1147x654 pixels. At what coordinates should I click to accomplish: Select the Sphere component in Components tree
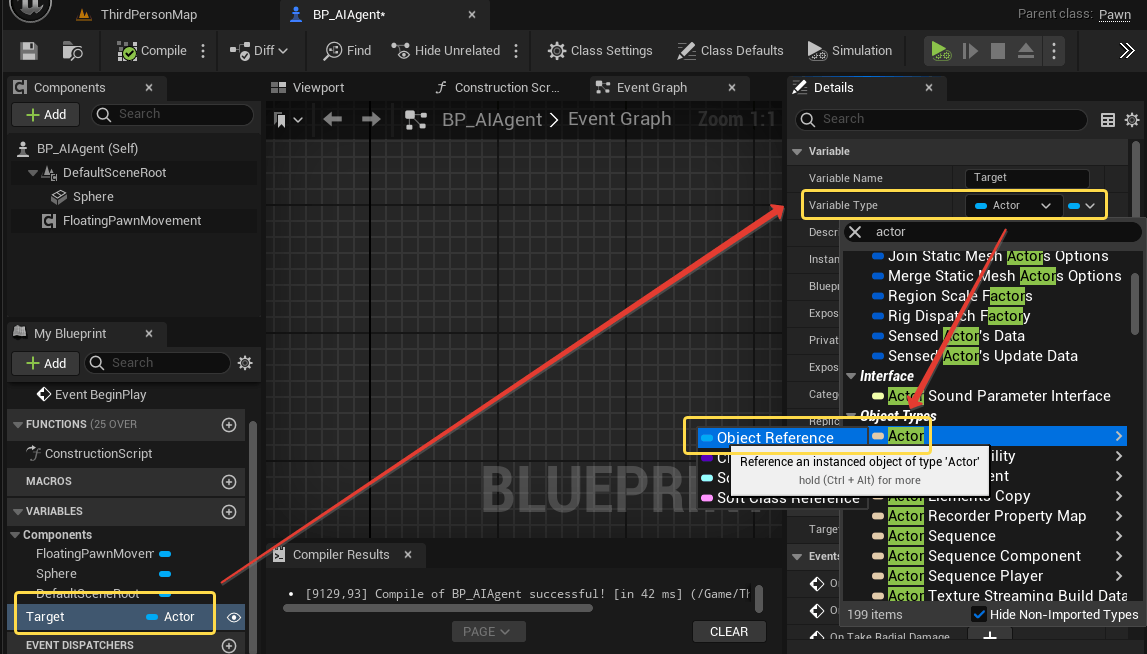(x=93, y=197)
